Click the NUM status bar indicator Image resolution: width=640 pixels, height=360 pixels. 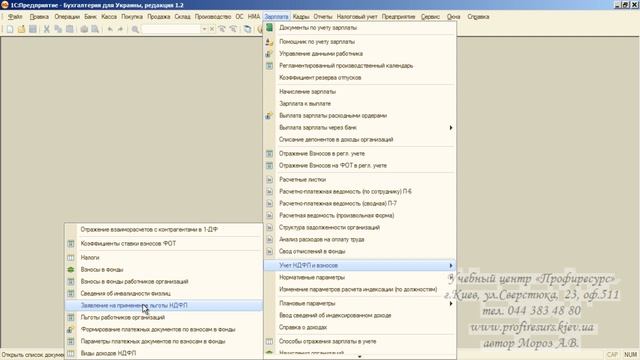(631, 355)
